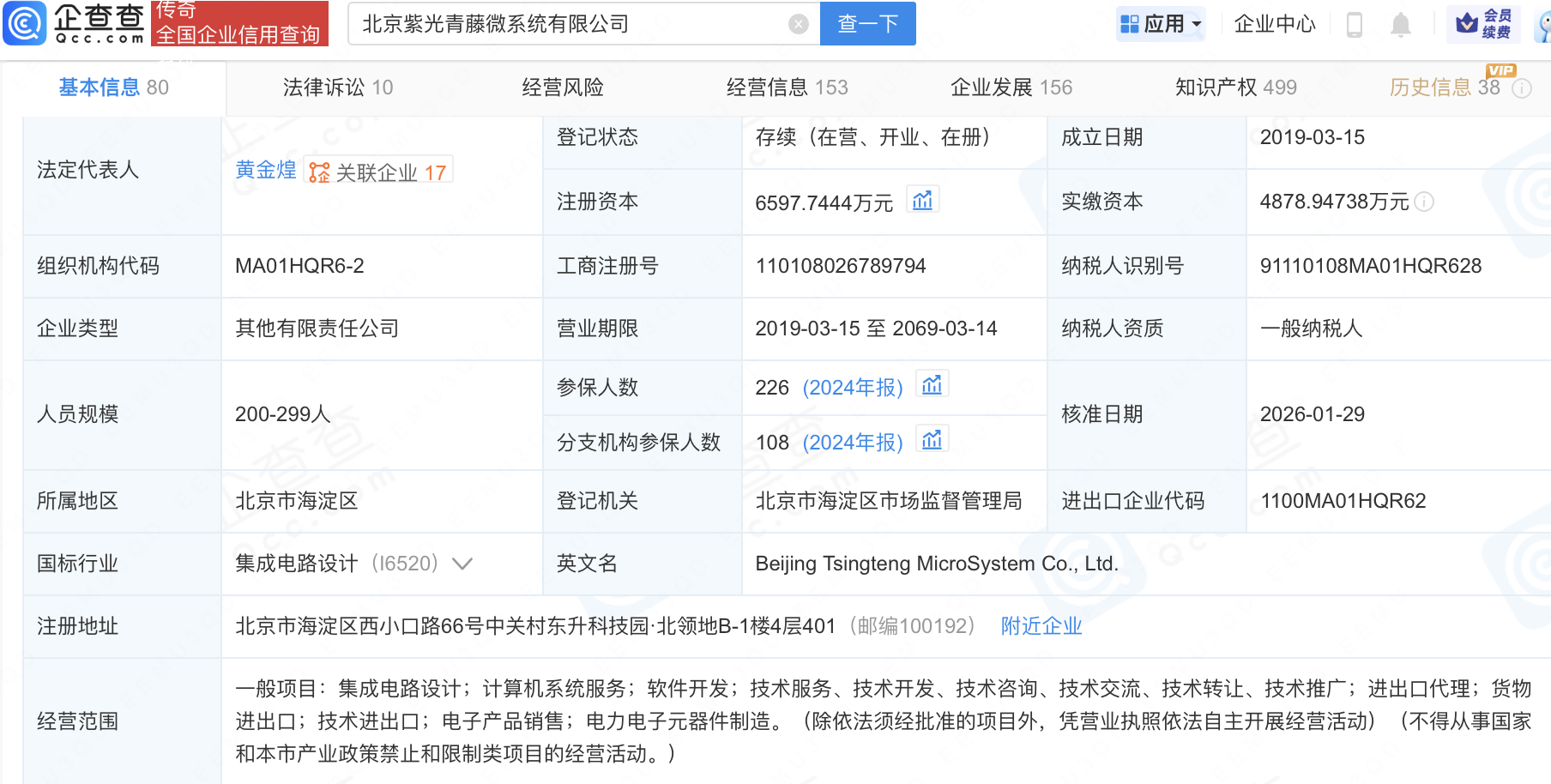Viewport: 1551px width, 784px height.
Task: Expand the 集成电路设计 industry chevron
Action: (462, 564)
